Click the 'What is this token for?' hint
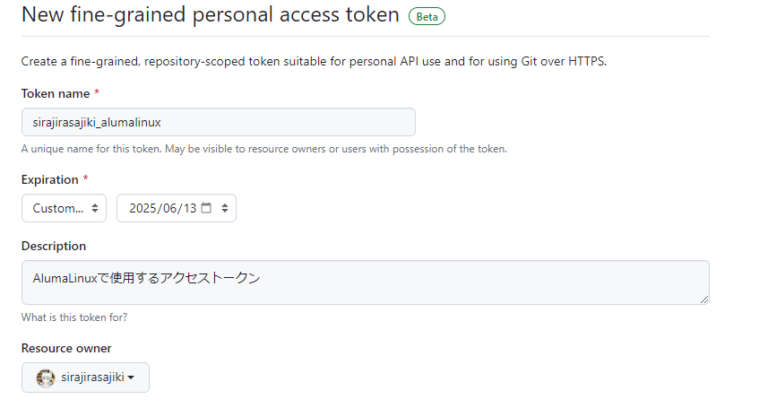The image size is (768, 408). coord(74,317)
